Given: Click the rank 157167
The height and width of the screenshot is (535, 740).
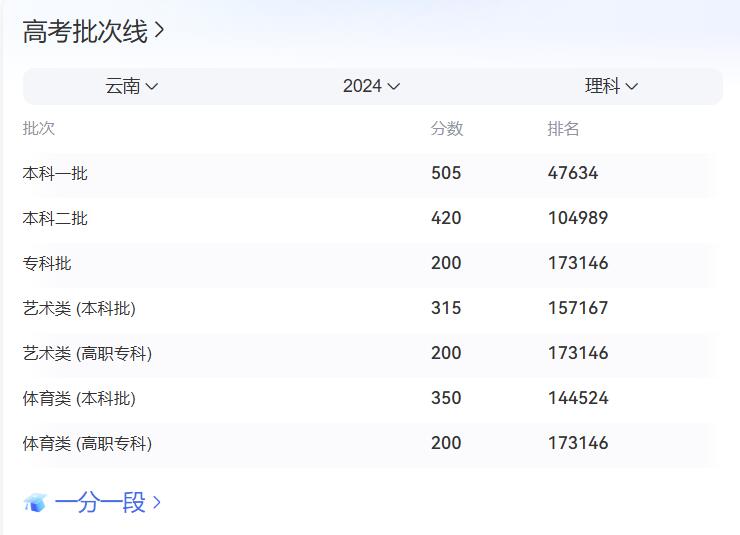Looking at the screenshot, I should [x=578, y=308].
